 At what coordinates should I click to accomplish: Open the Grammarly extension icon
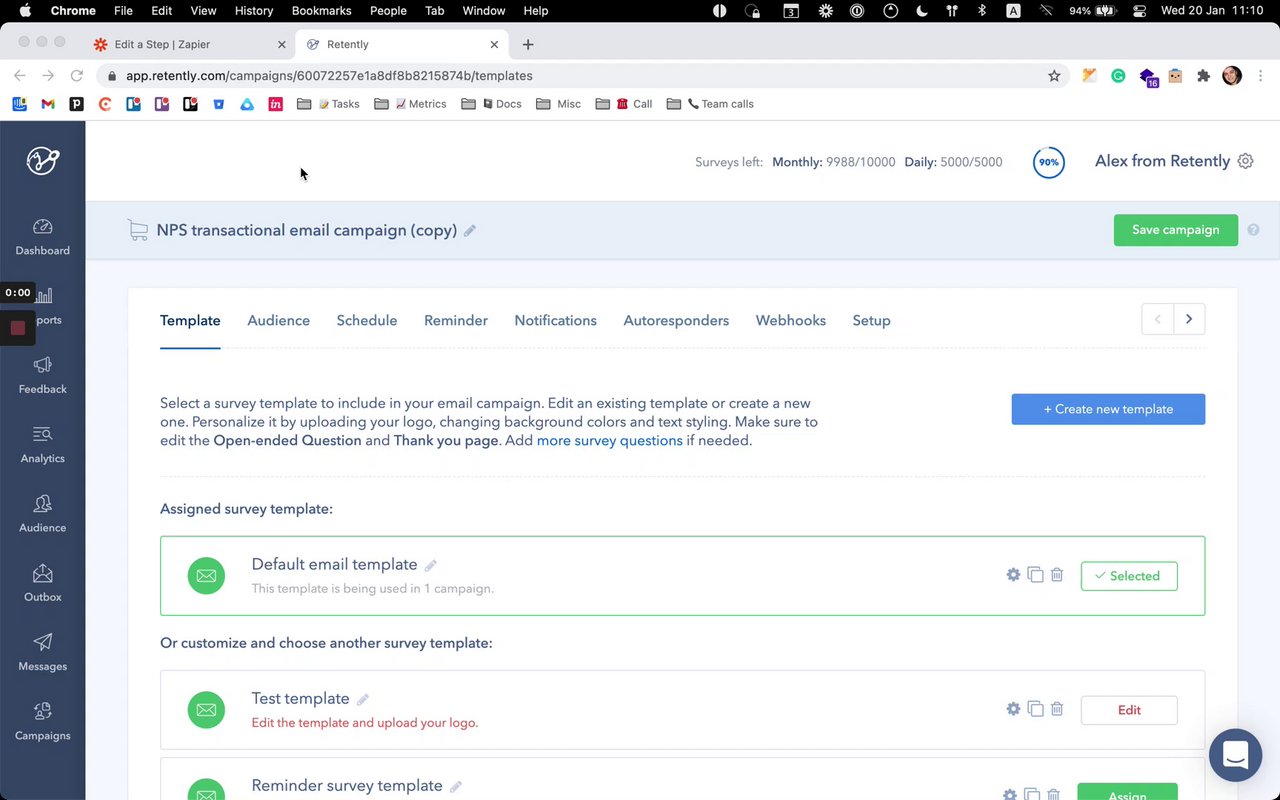pos(1118,76)
